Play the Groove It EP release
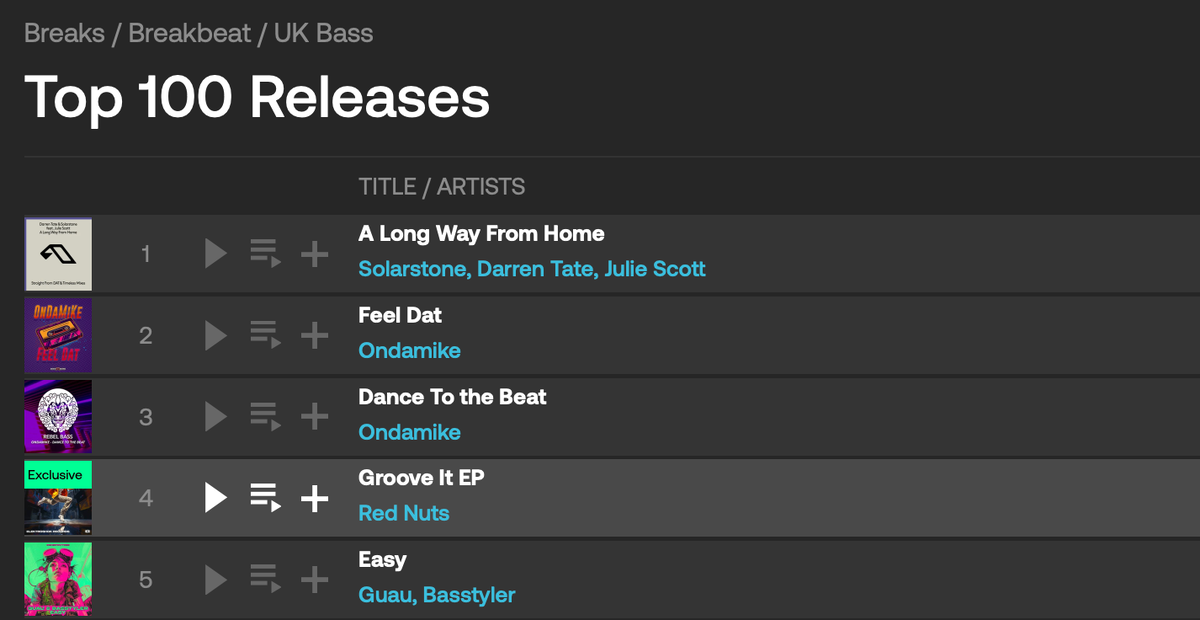This screenshot has height=620, width=1200. (x=216, y=497)
